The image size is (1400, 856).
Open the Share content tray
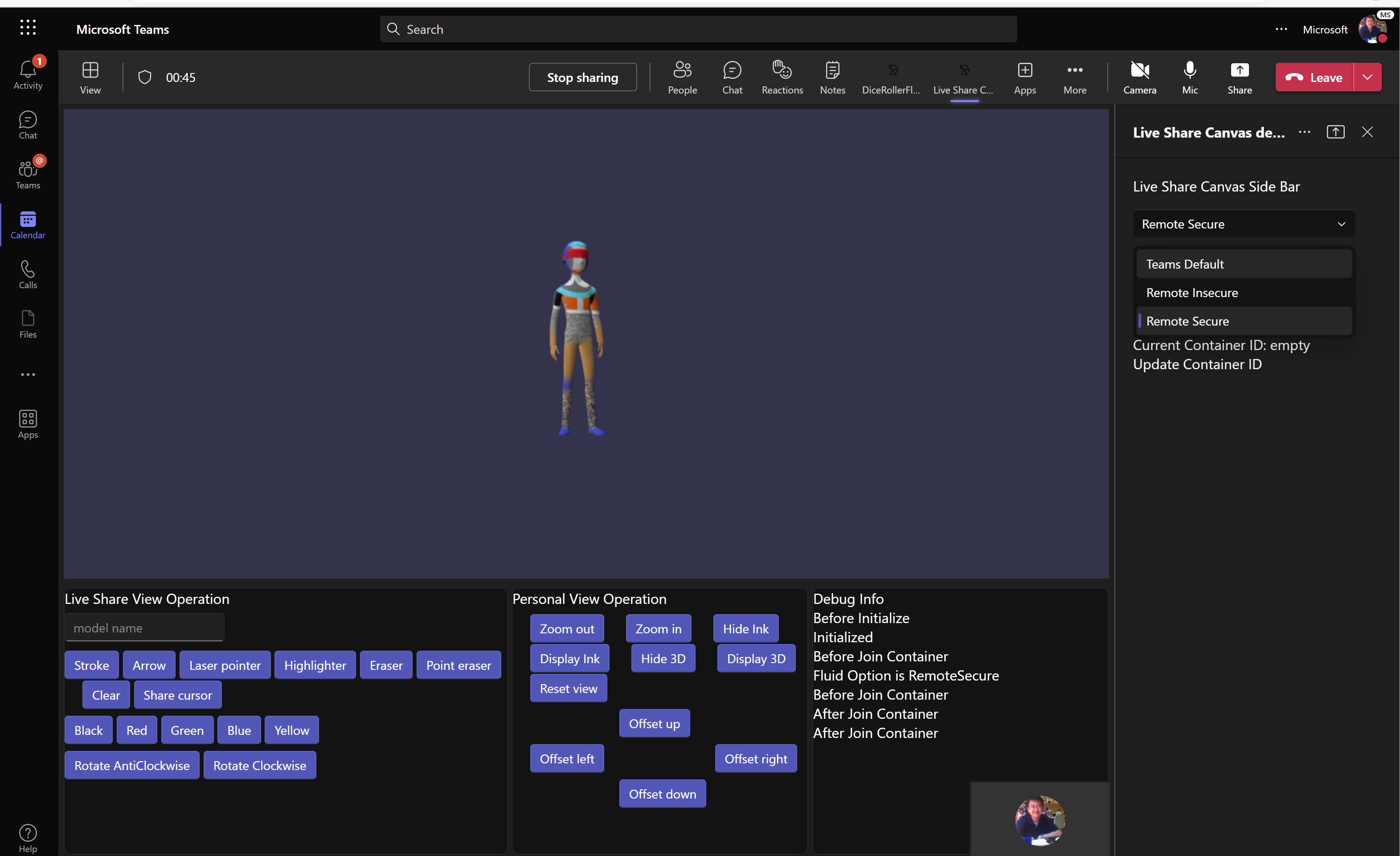[x=1239, y=78]
